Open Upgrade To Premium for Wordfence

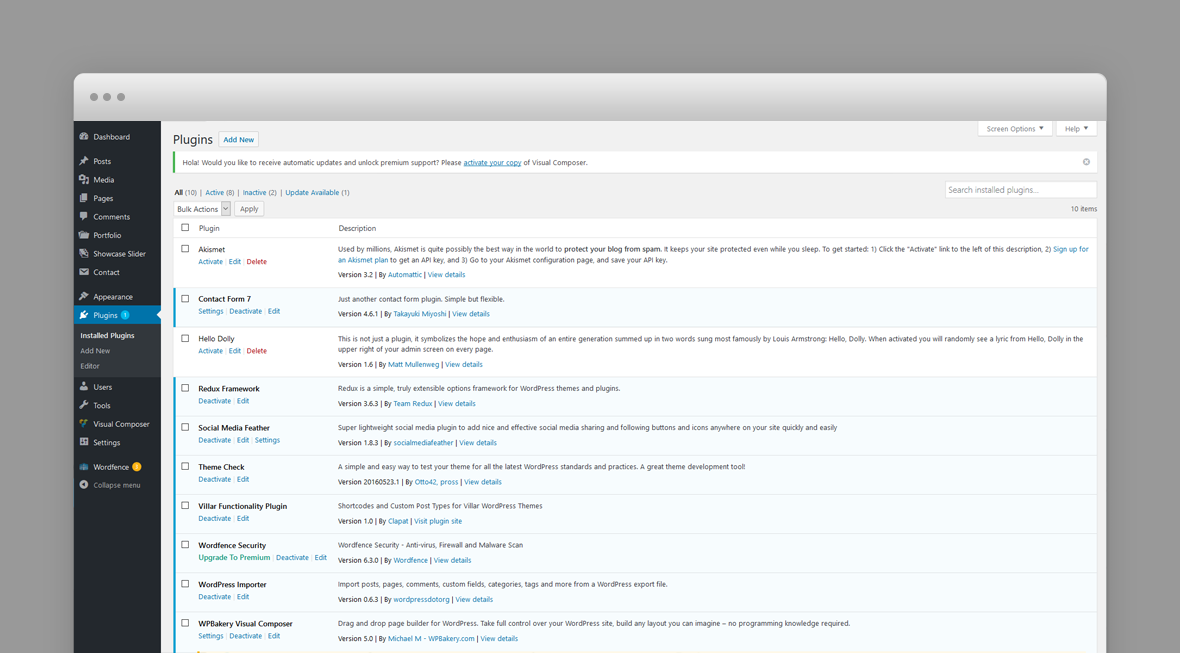click(234, 557)
